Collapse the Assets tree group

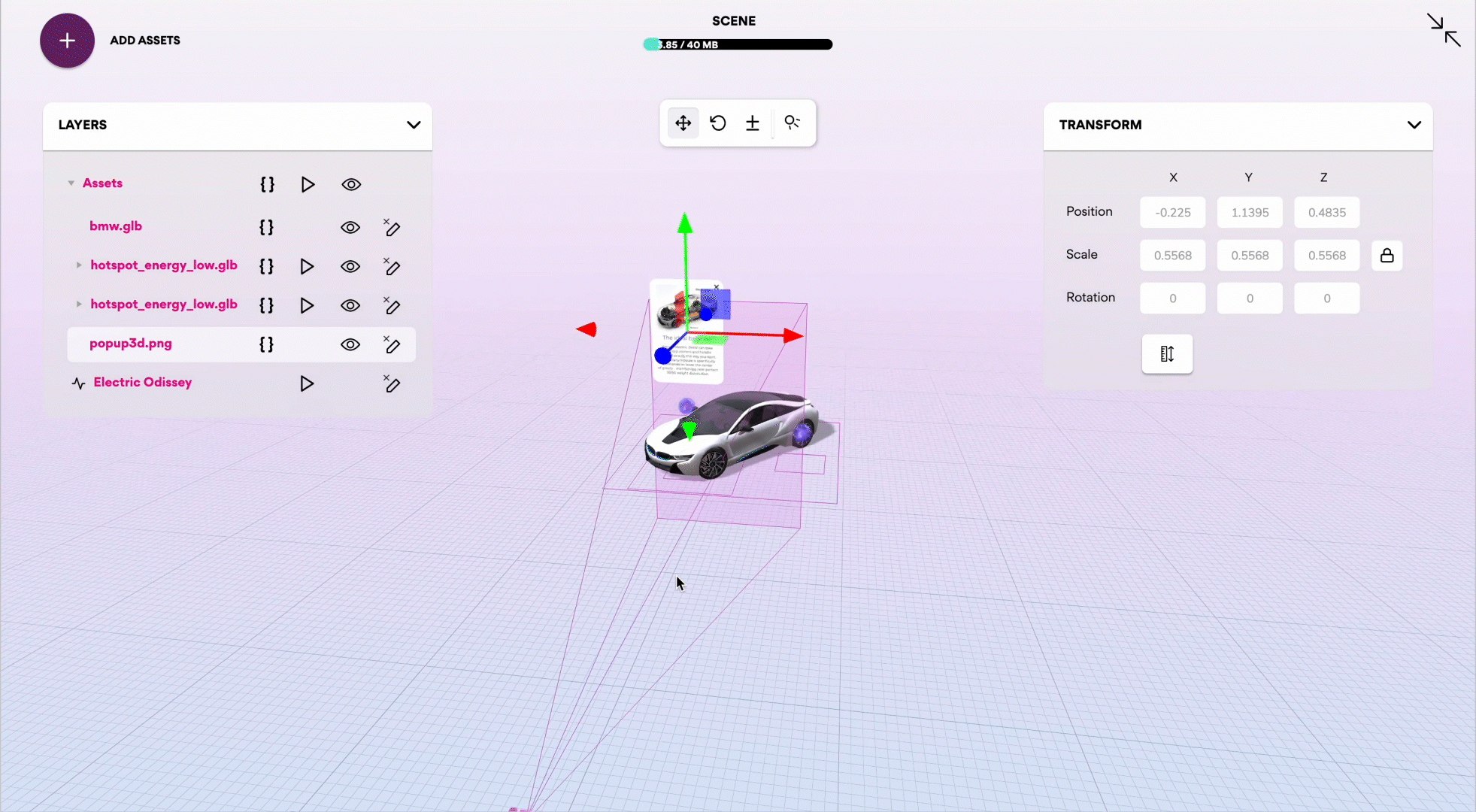(x=71, y=183)
